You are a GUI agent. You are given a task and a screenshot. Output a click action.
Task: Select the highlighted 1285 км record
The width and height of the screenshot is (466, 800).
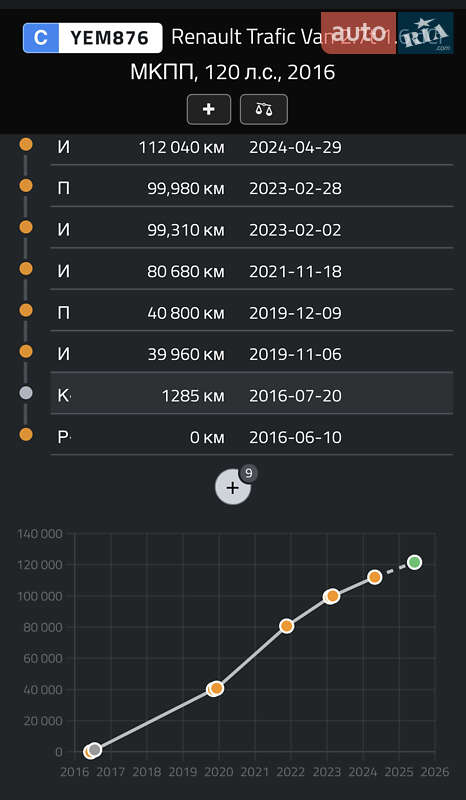pos(252,392)
